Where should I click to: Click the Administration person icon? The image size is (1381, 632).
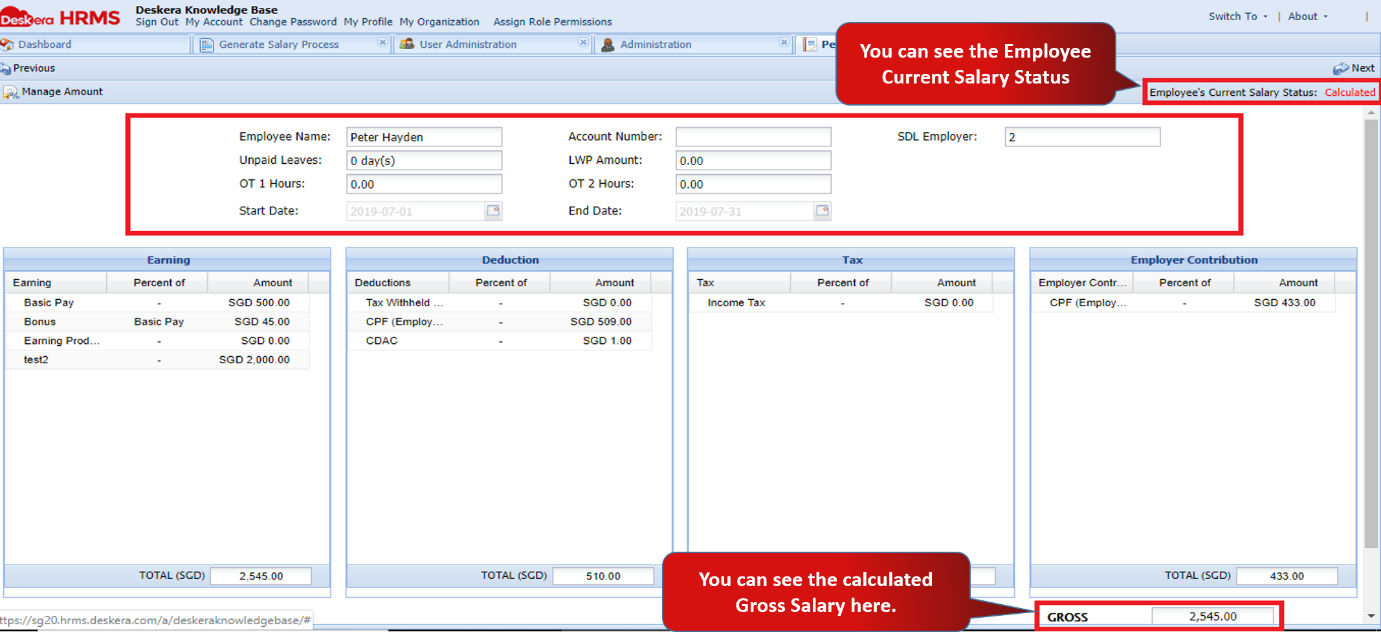(608, 44)
